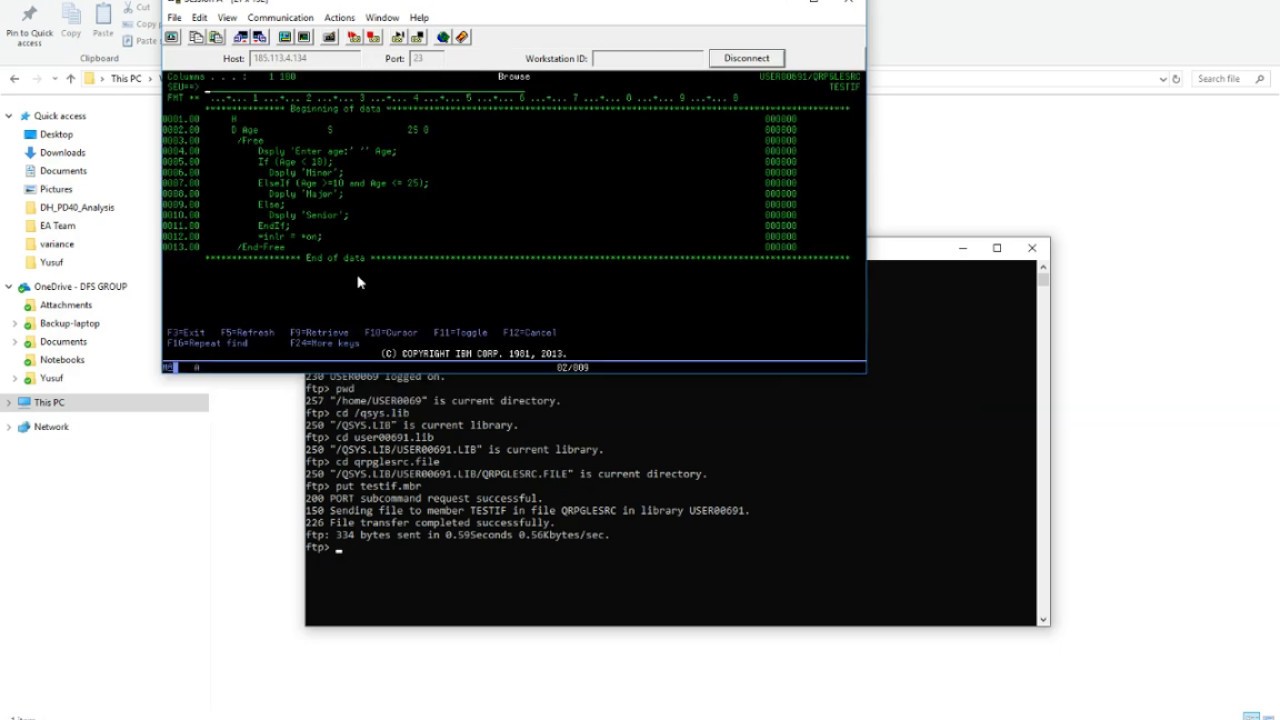Viewport: 1280px width, 720px height.
Task: Select Desktop under Quick access
Action: pos(56,134)
